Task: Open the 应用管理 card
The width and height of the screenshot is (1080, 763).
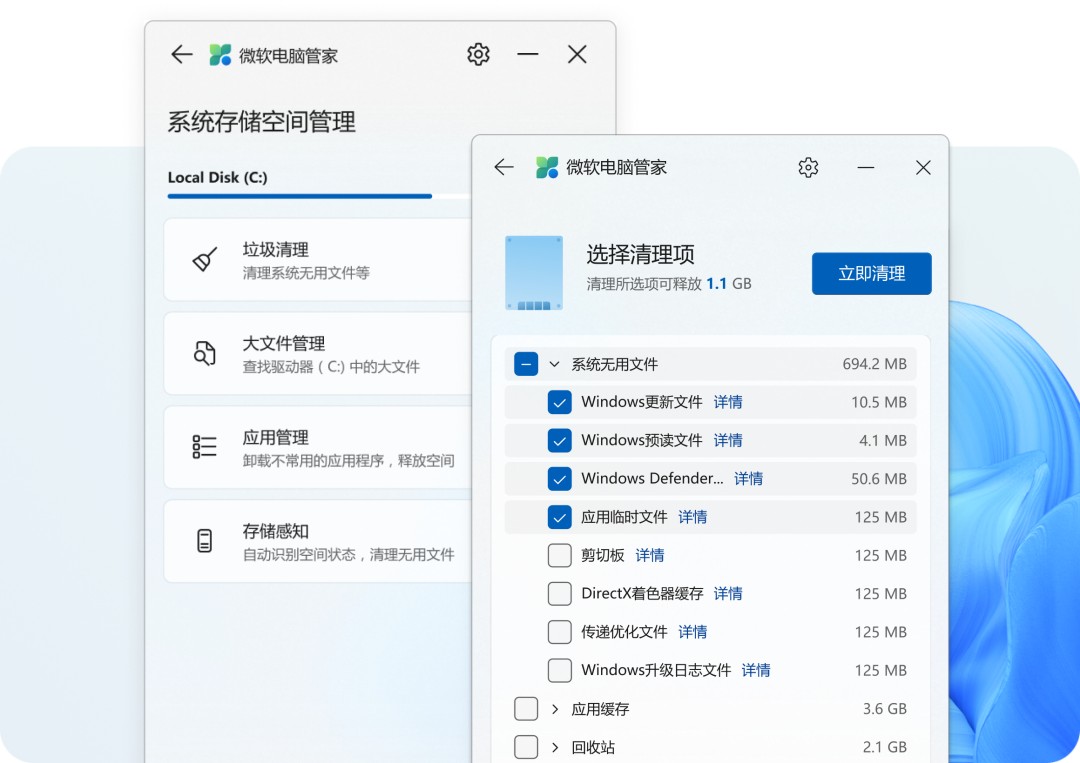Action: tap(318, 447)
